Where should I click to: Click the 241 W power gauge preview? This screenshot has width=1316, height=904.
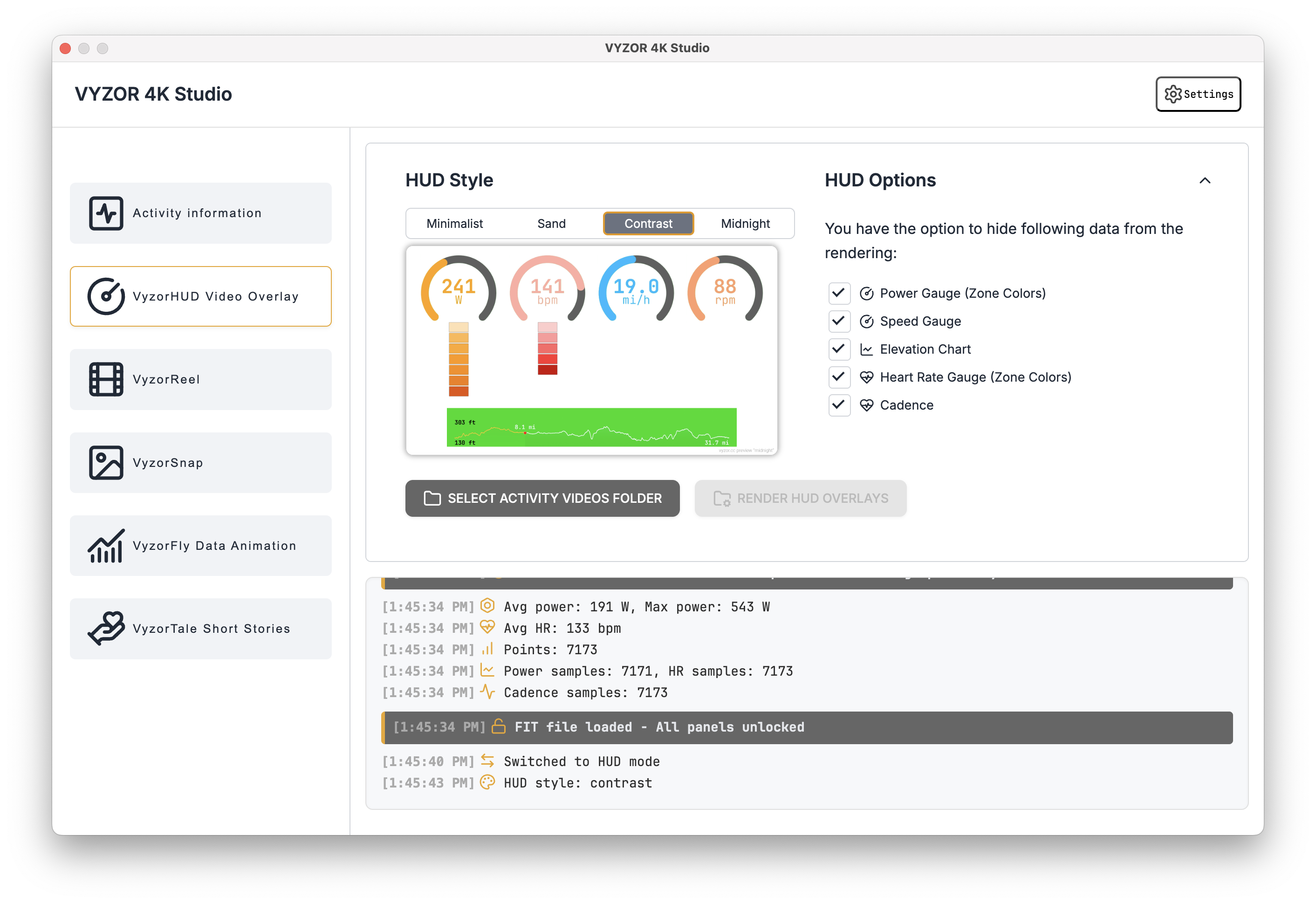(458, 289)
